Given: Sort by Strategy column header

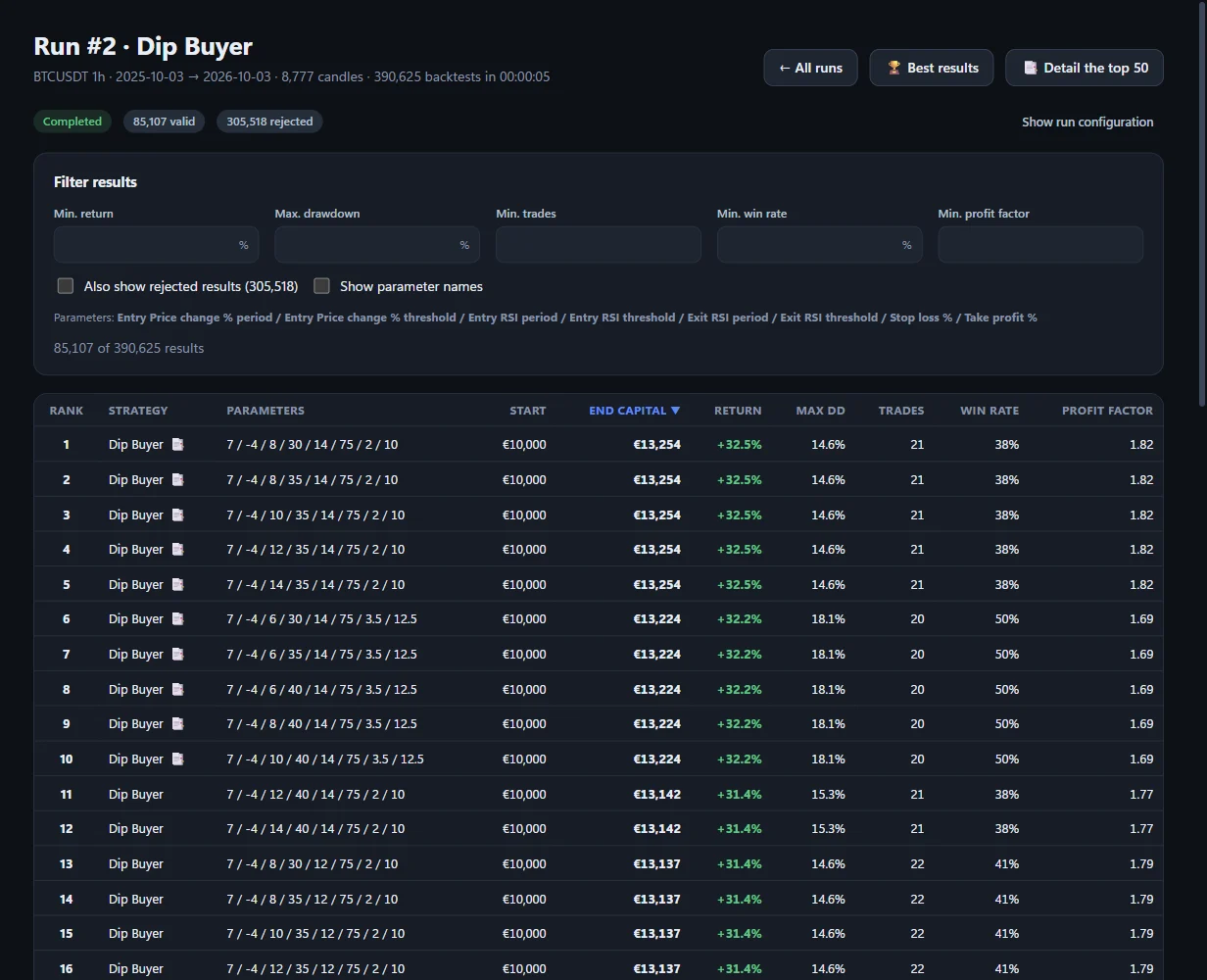Looking at the screenshot, I should [138, 411].
